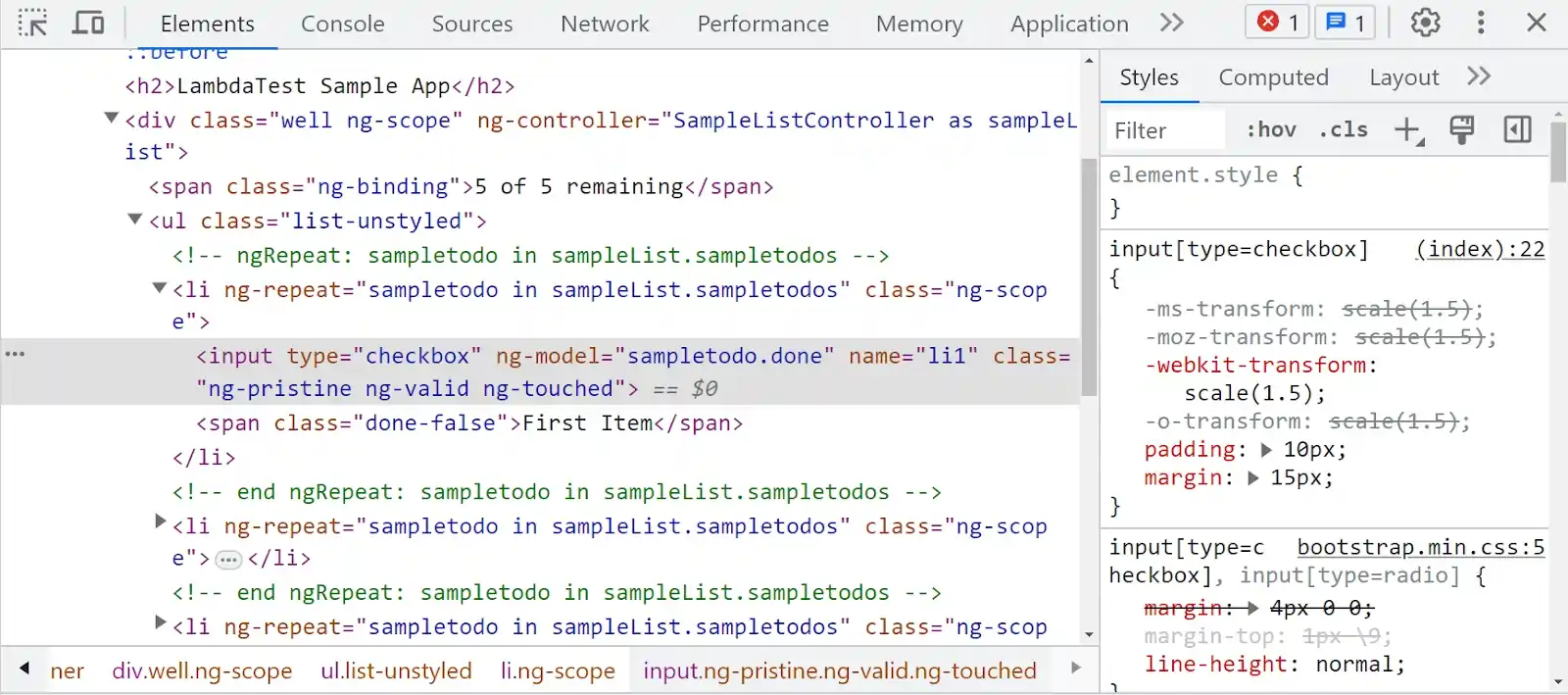
Task: Select the Layout sidebar tab
Action: pyautogui.click(x=1403, y=77)
